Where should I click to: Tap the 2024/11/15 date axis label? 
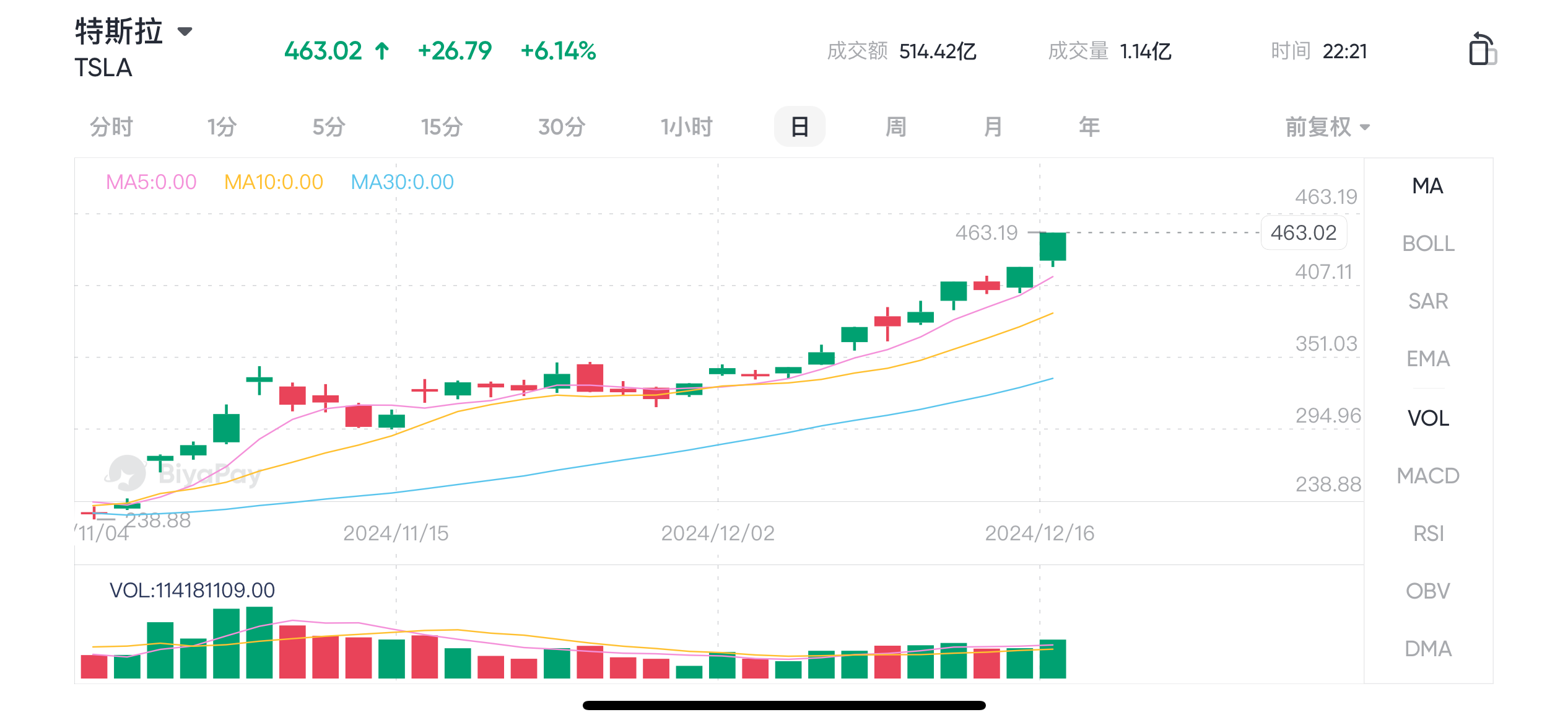[x=396, y=534]
